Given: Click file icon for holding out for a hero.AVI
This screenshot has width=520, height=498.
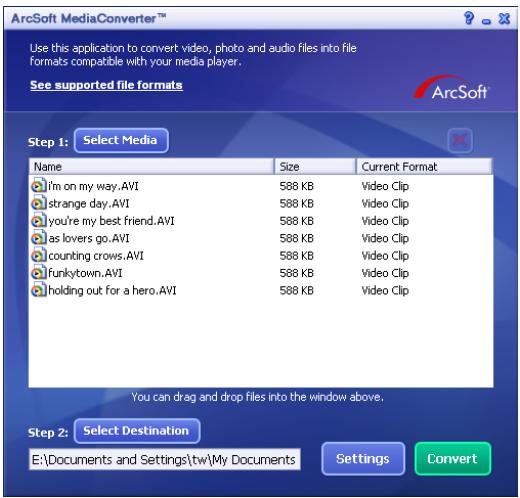Looking at the screenshot, I should click(39, 290).
